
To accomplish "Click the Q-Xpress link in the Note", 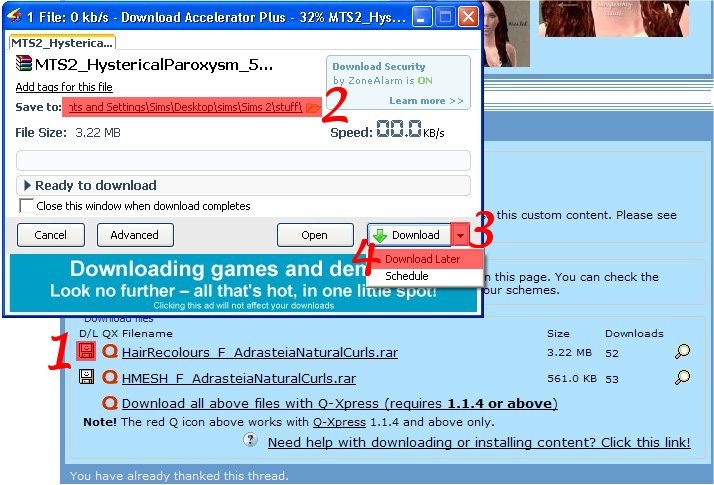I will coord(339,422).
